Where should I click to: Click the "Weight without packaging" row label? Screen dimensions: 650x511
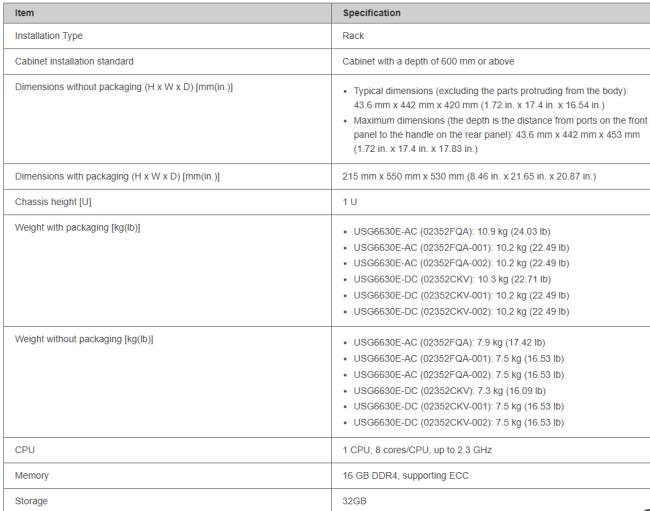[84, 339]
